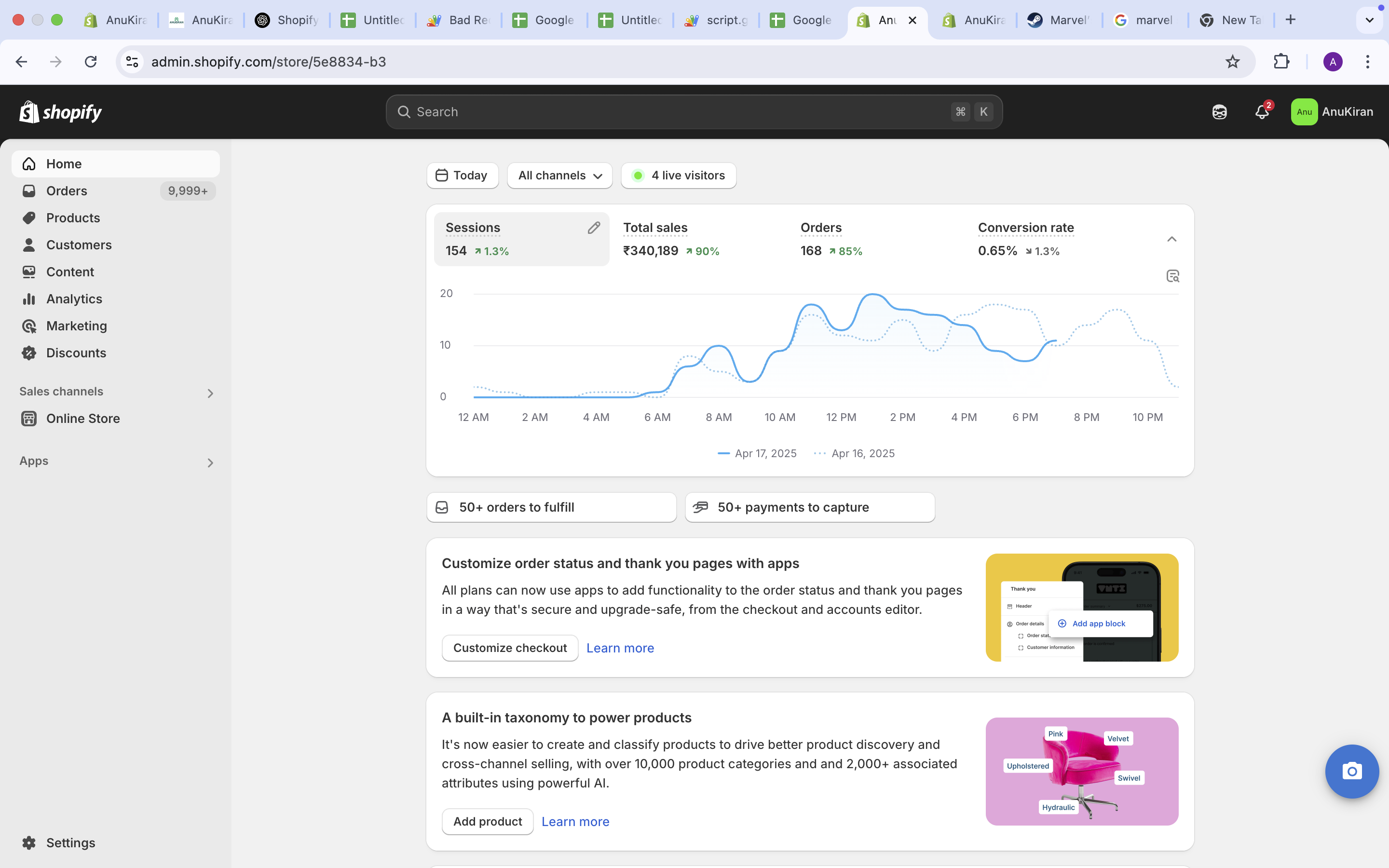Open the Customers section
The width and height of the screenshot is (1389, 868).
(x=79, y=244)
